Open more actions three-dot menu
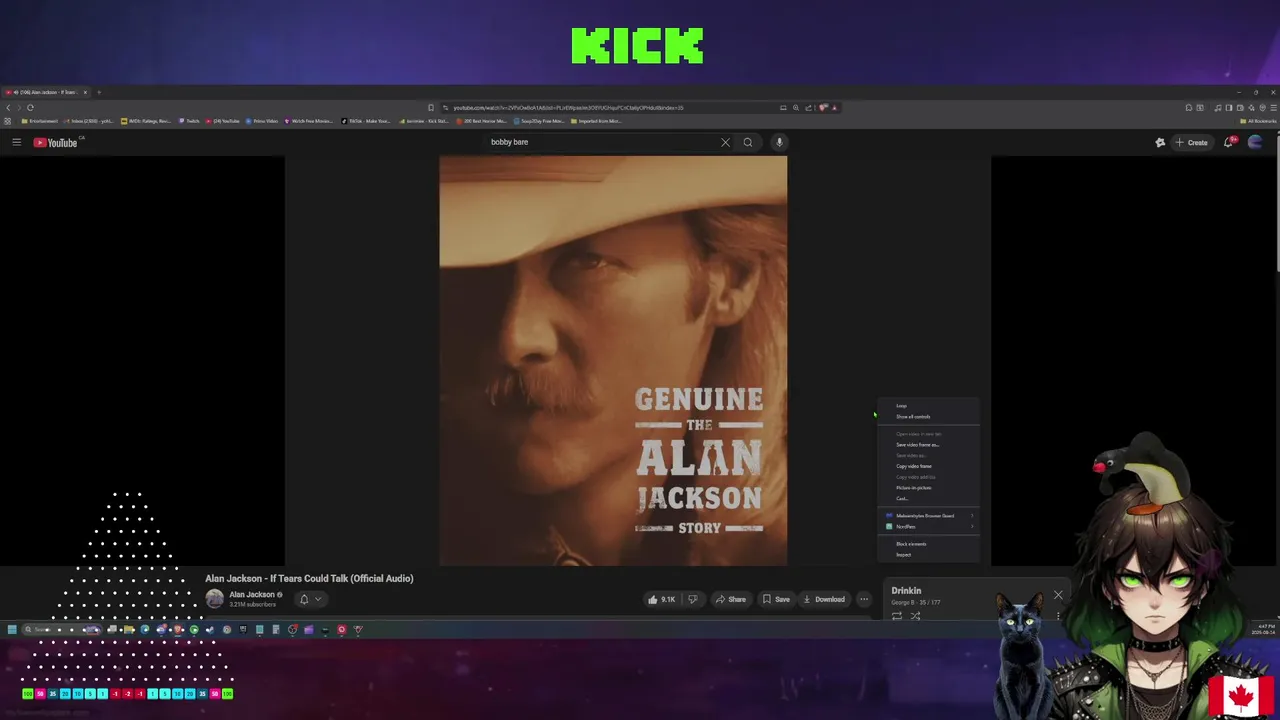Screen dimensions: 1280x720 (x=864, y=599)
